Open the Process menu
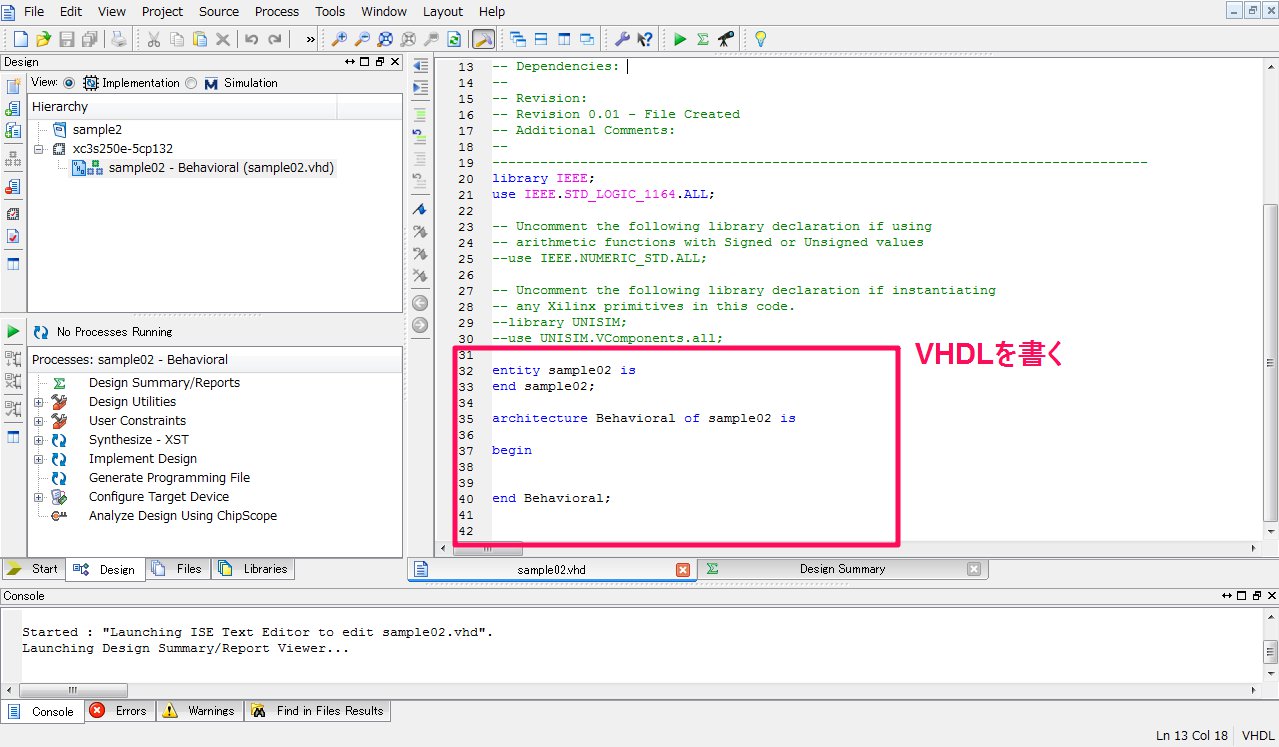 click(276, 11)
